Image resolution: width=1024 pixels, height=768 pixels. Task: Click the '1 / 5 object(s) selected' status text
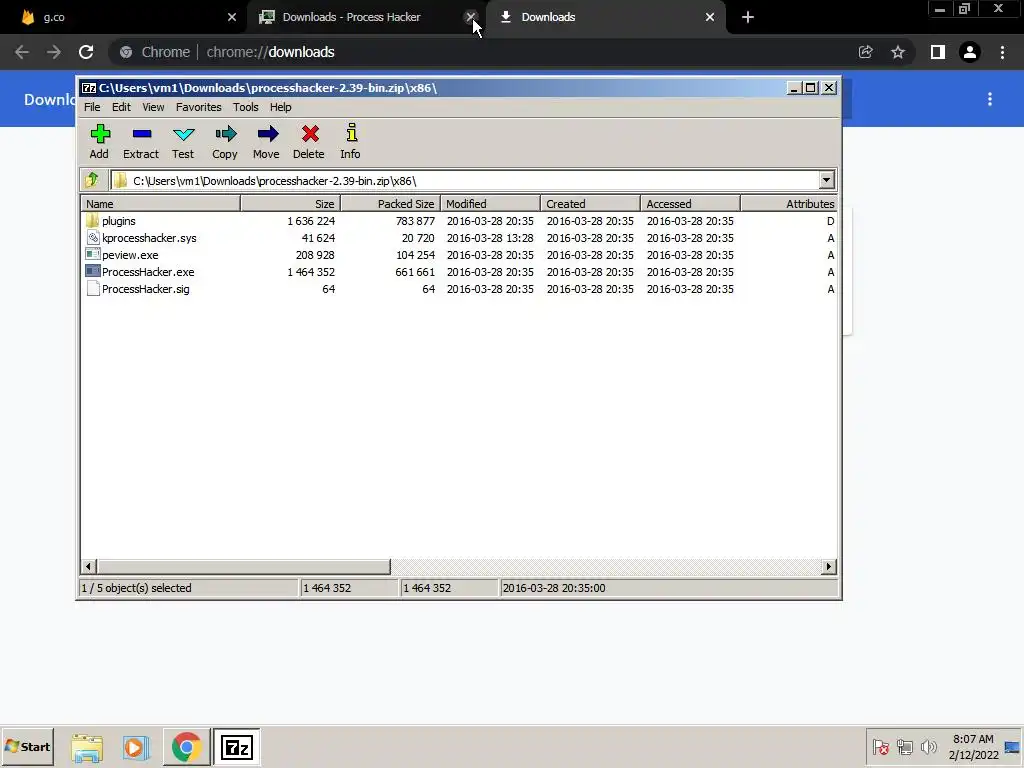[136, 588]
